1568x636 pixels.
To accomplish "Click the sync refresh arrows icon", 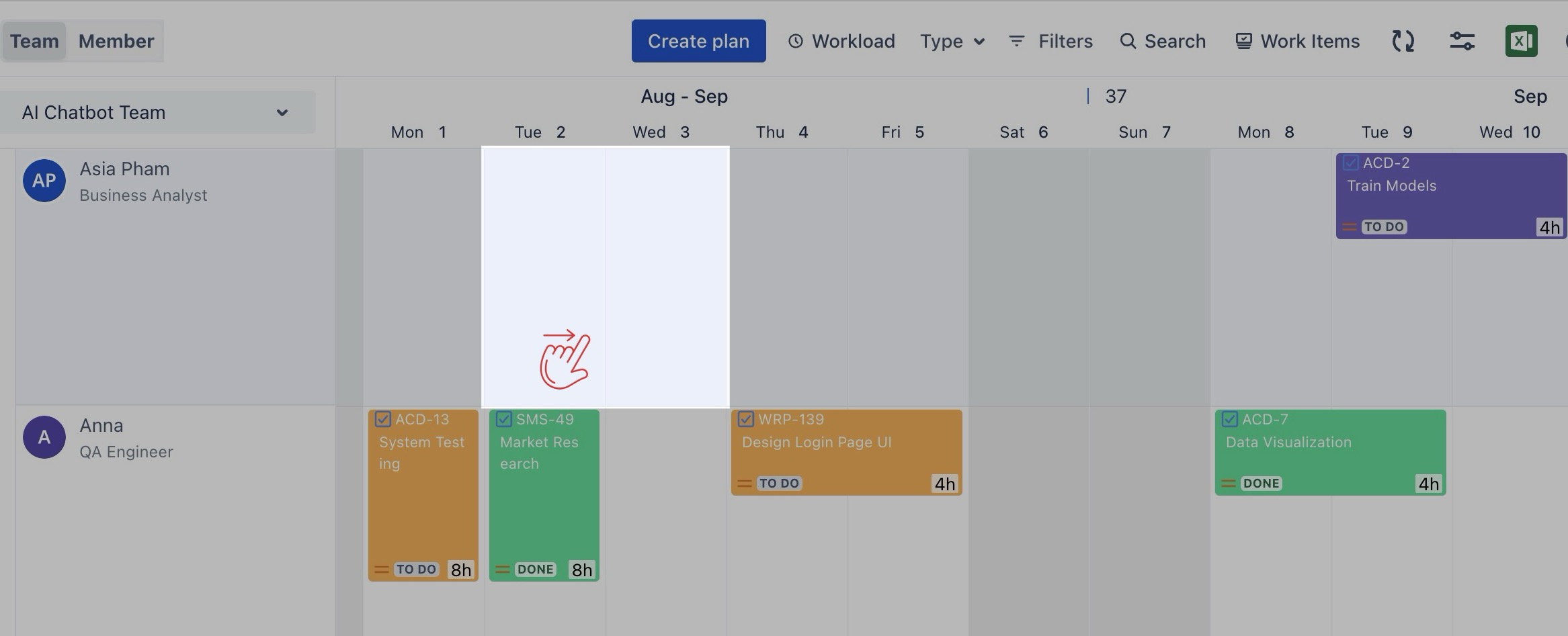I will (1403, 41).
